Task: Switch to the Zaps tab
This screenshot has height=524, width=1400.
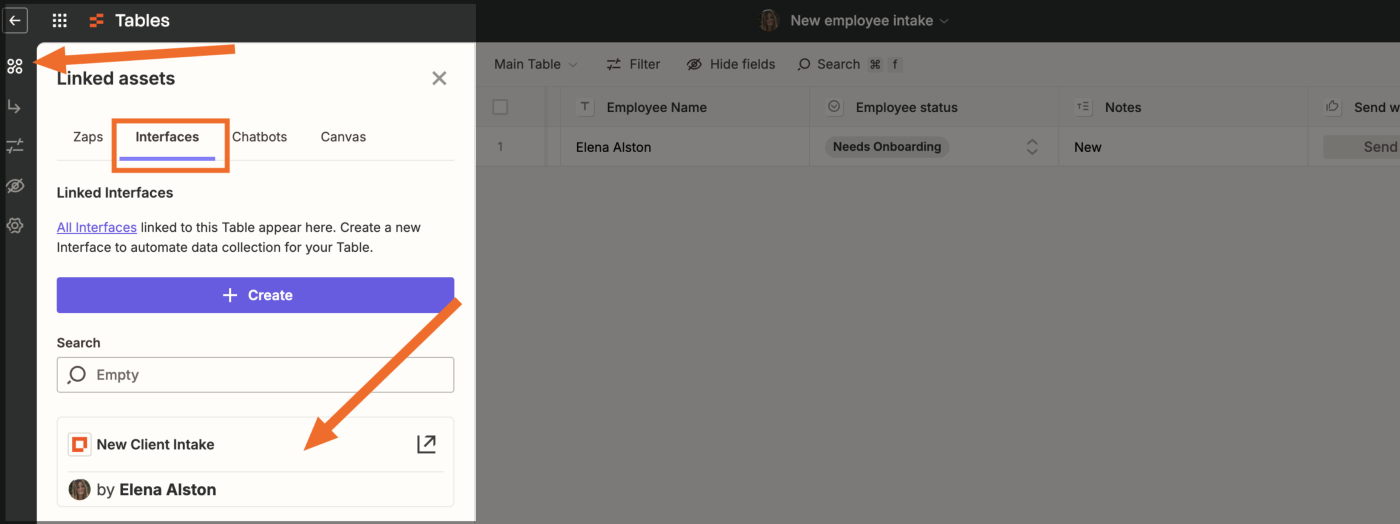Action: 88,137
